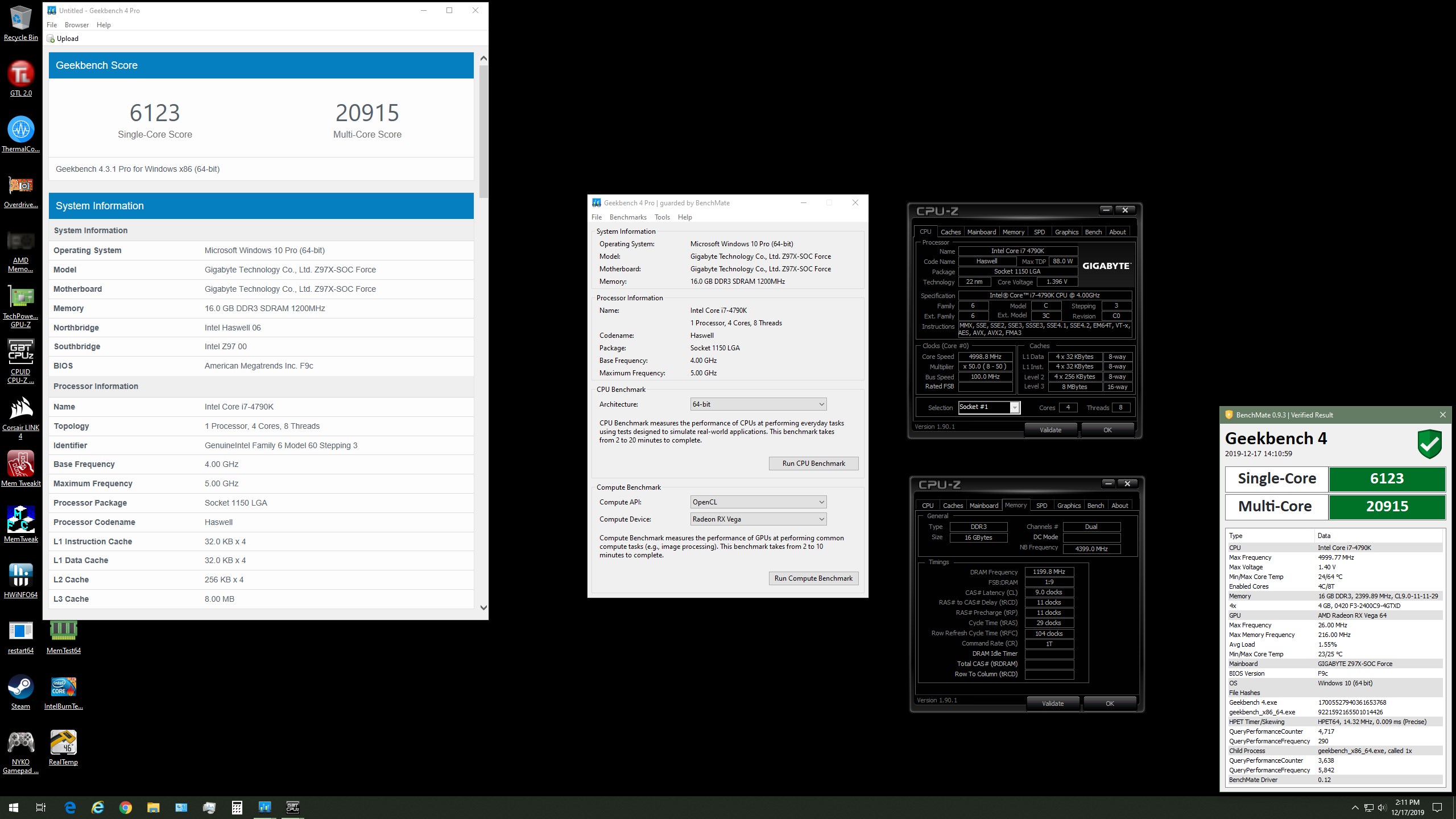
Task: Click Upload in Geekbench results window
Action: tap(63, 39)
